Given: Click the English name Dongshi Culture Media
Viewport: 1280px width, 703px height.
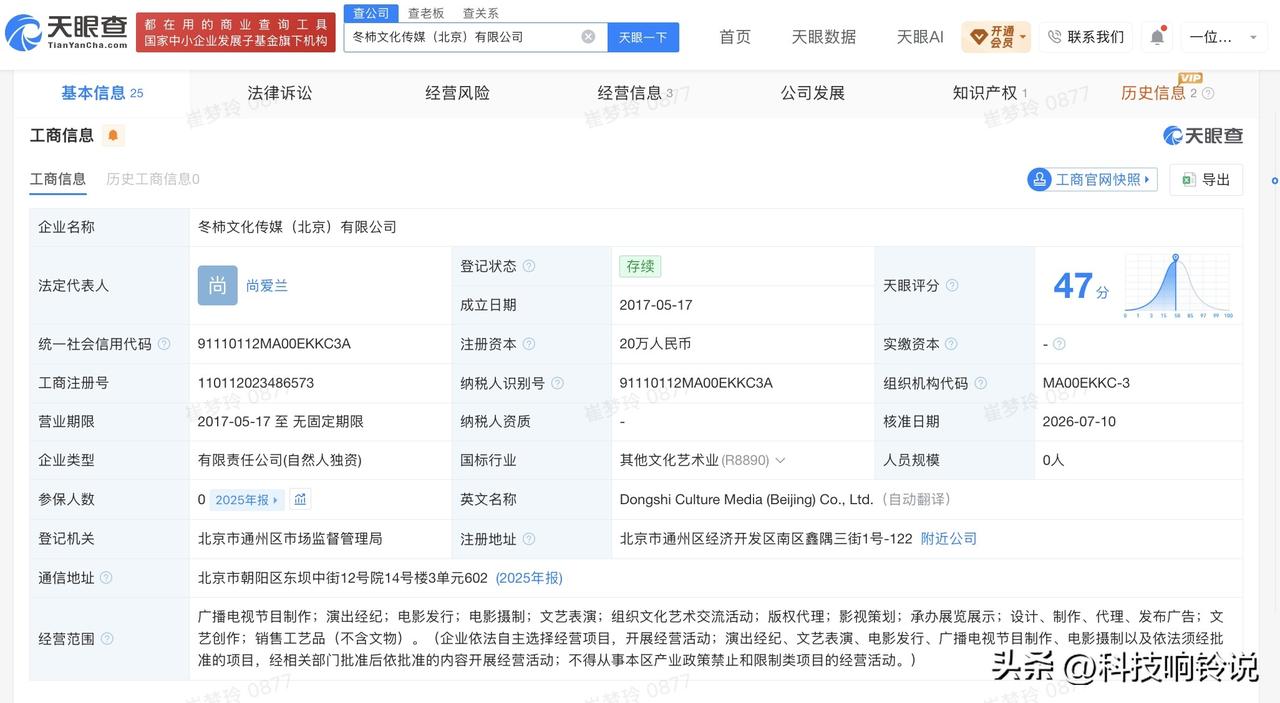Looking at the screenshot, I should [x=747, y=499].
